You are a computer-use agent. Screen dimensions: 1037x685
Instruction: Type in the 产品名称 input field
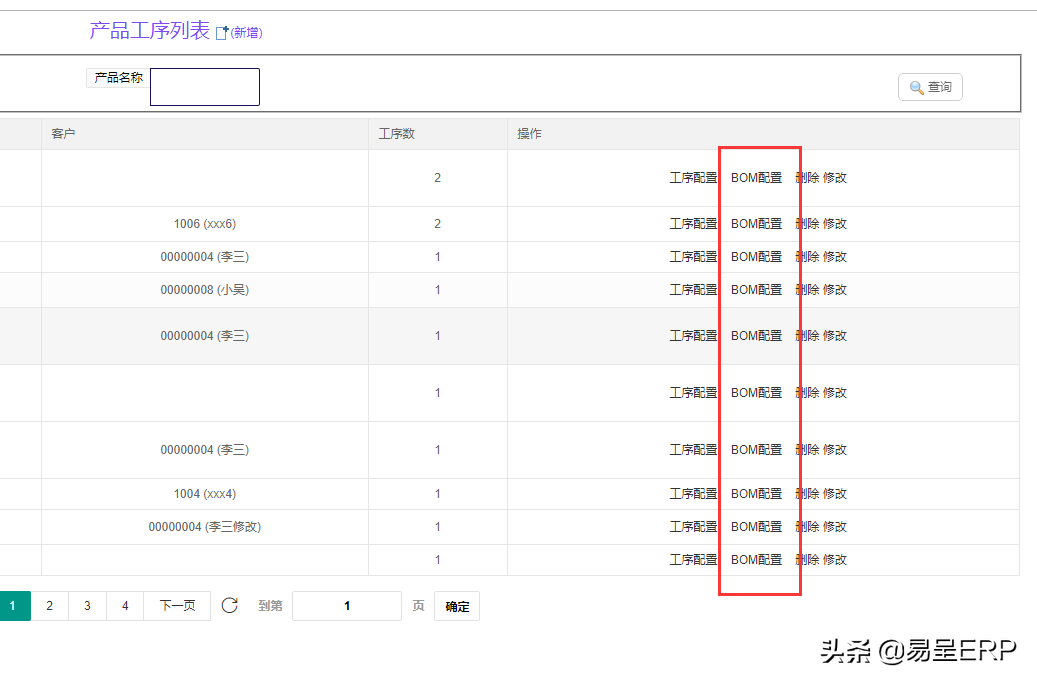coord(205,87)
